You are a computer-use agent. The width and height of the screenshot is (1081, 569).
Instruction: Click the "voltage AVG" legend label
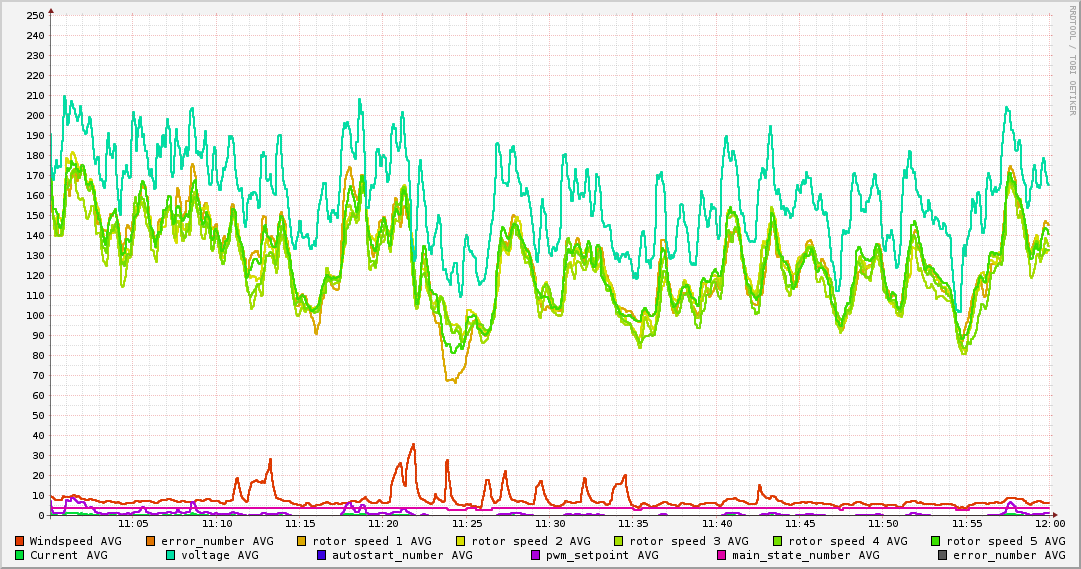[220, 555]
